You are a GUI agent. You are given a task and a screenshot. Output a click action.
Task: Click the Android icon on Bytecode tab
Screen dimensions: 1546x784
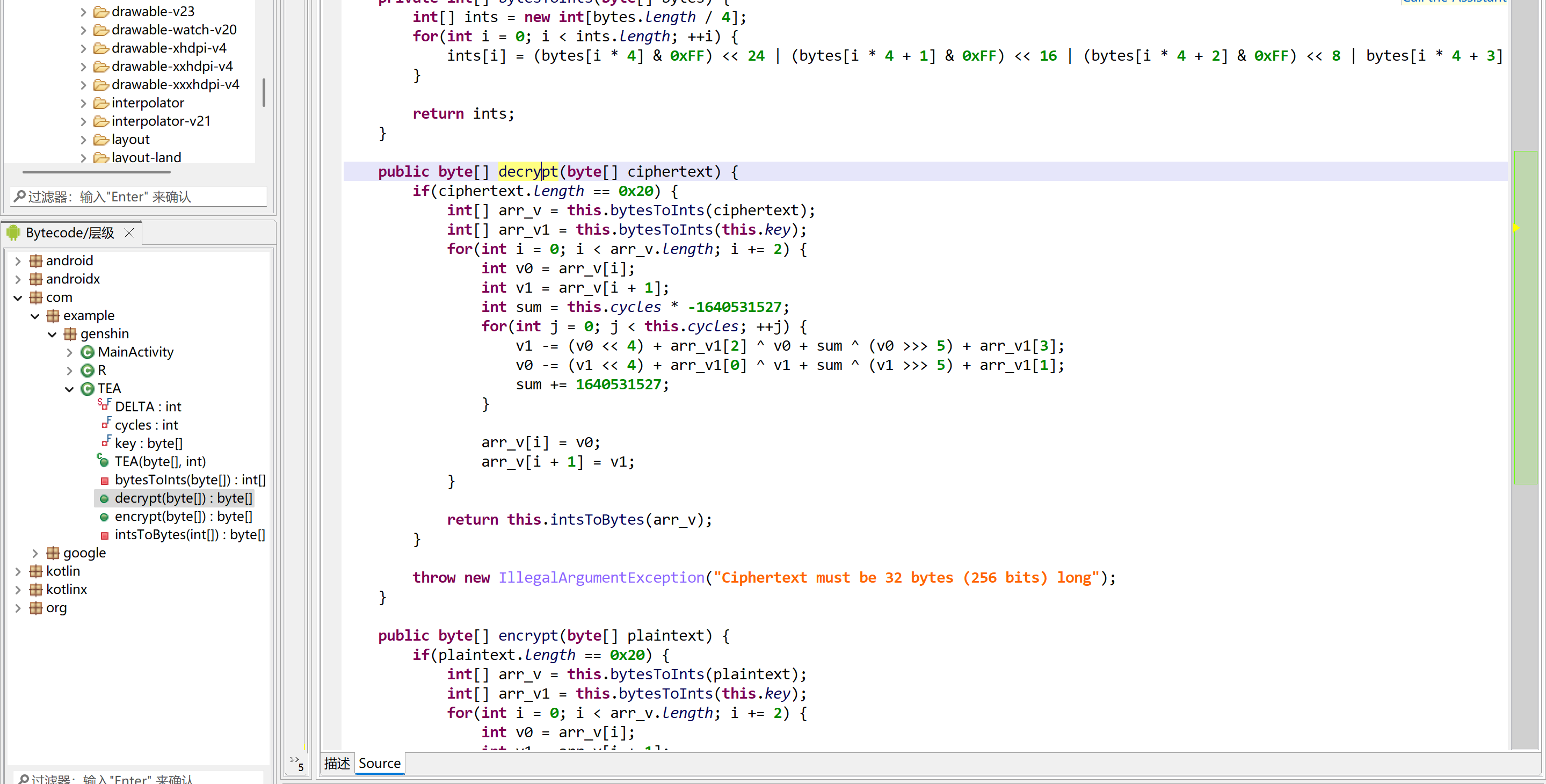pos(14,233)
